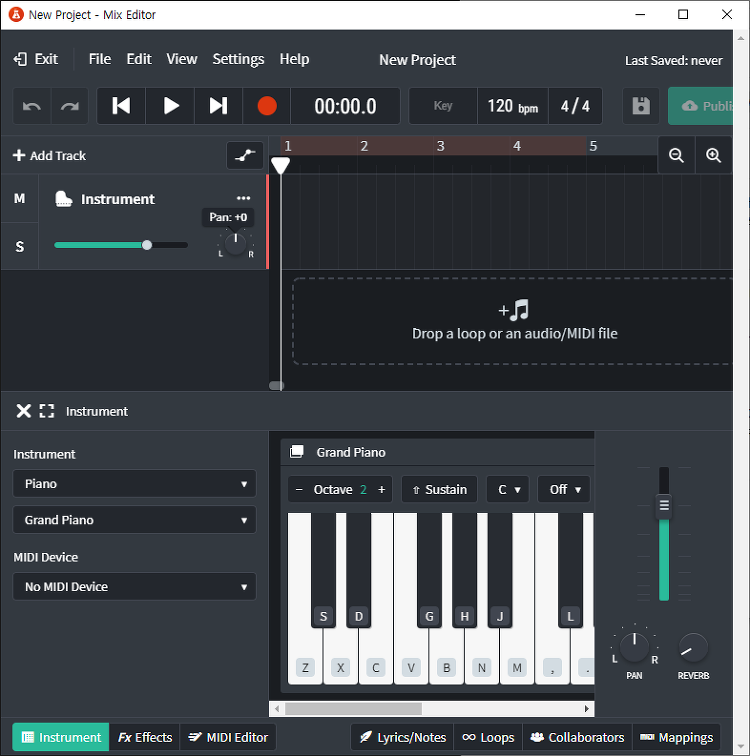Start recording with red Record button
This screenshot has width=750, height=756.
(x=267, y=106)
